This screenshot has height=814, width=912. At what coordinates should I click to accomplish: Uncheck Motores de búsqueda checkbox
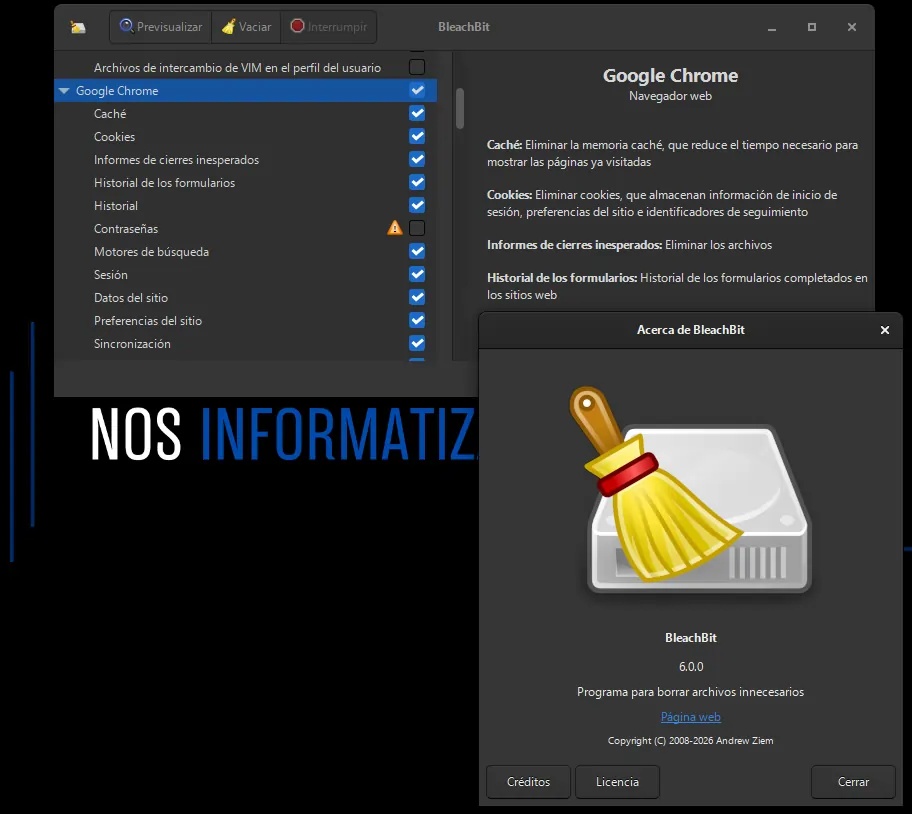[417, 251]
